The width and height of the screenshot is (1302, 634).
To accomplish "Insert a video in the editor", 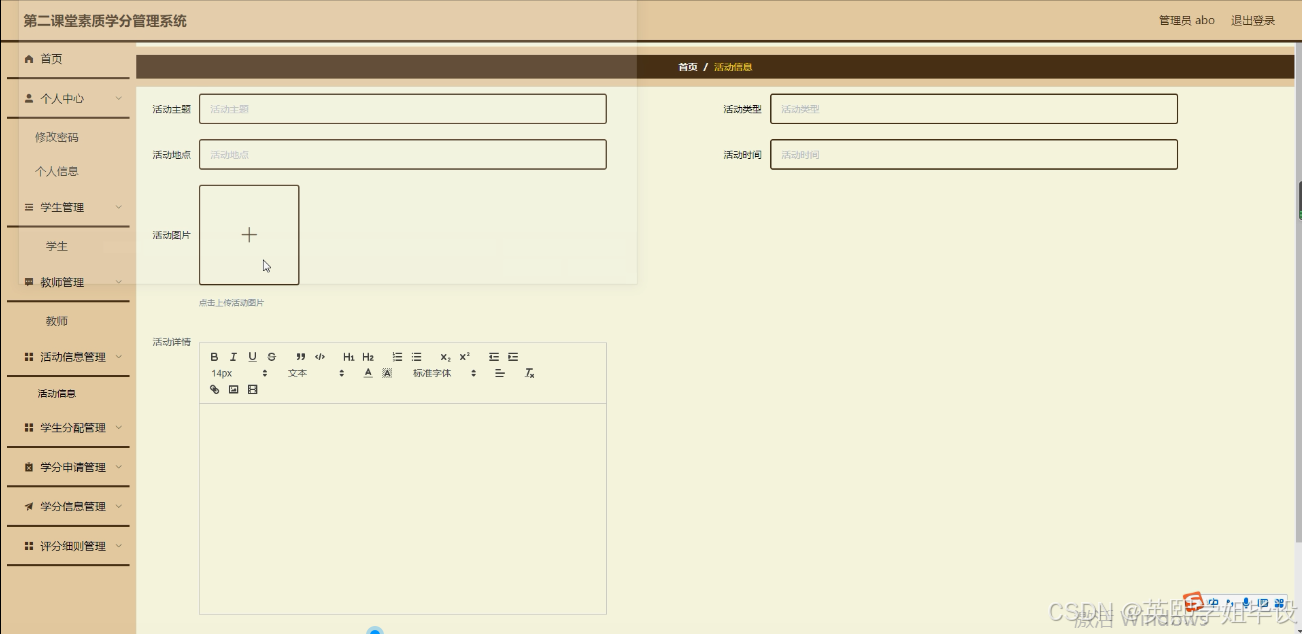I will (252, 389).
